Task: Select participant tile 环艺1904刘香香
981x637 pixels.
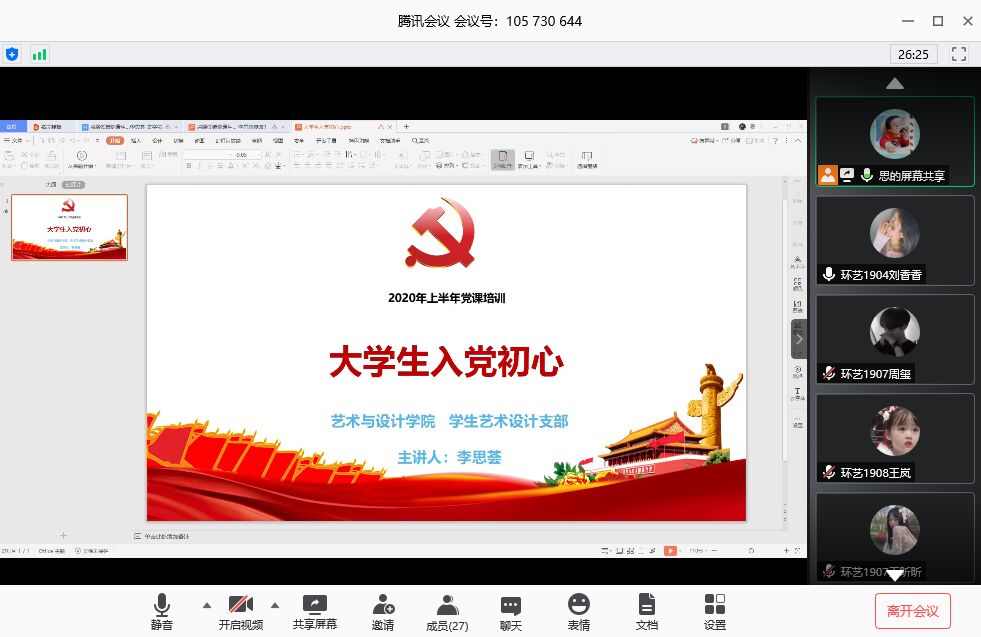Action: [895, 240]
